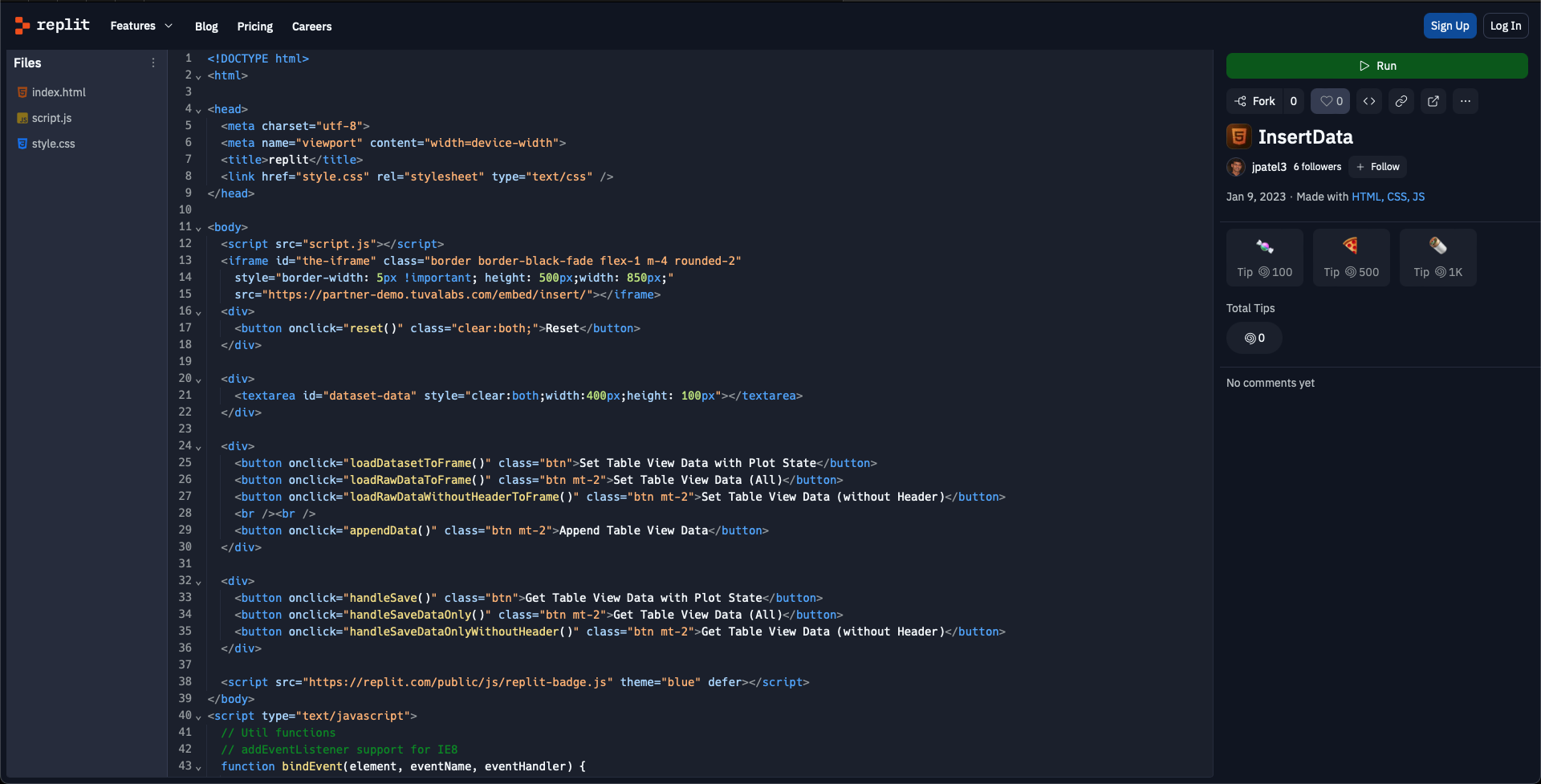Screen dimensions: 1541x784
Task: Follow jpatel3
Action: point(1377,167)
